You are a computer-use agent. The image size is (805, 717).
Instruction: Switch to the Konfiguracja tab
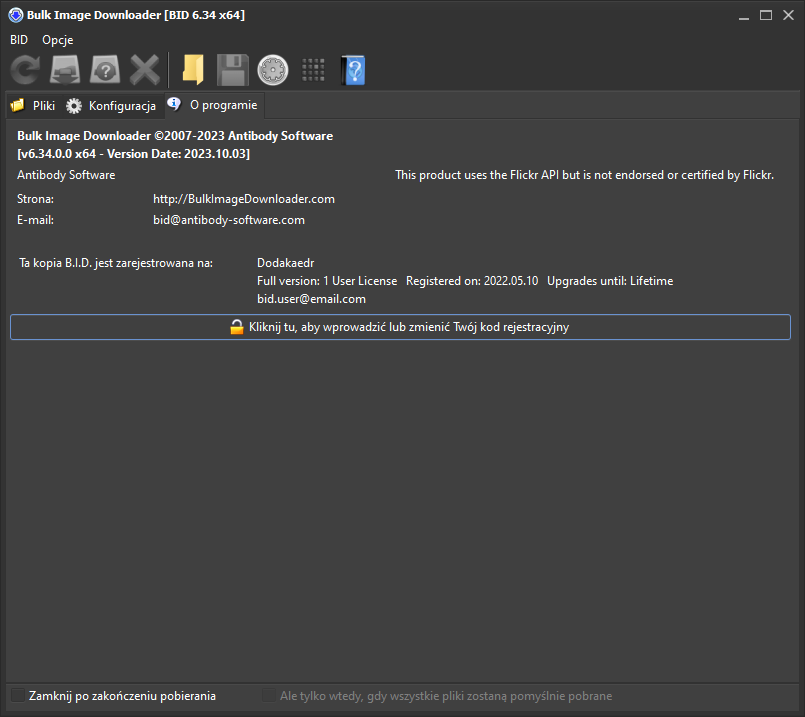112,106
